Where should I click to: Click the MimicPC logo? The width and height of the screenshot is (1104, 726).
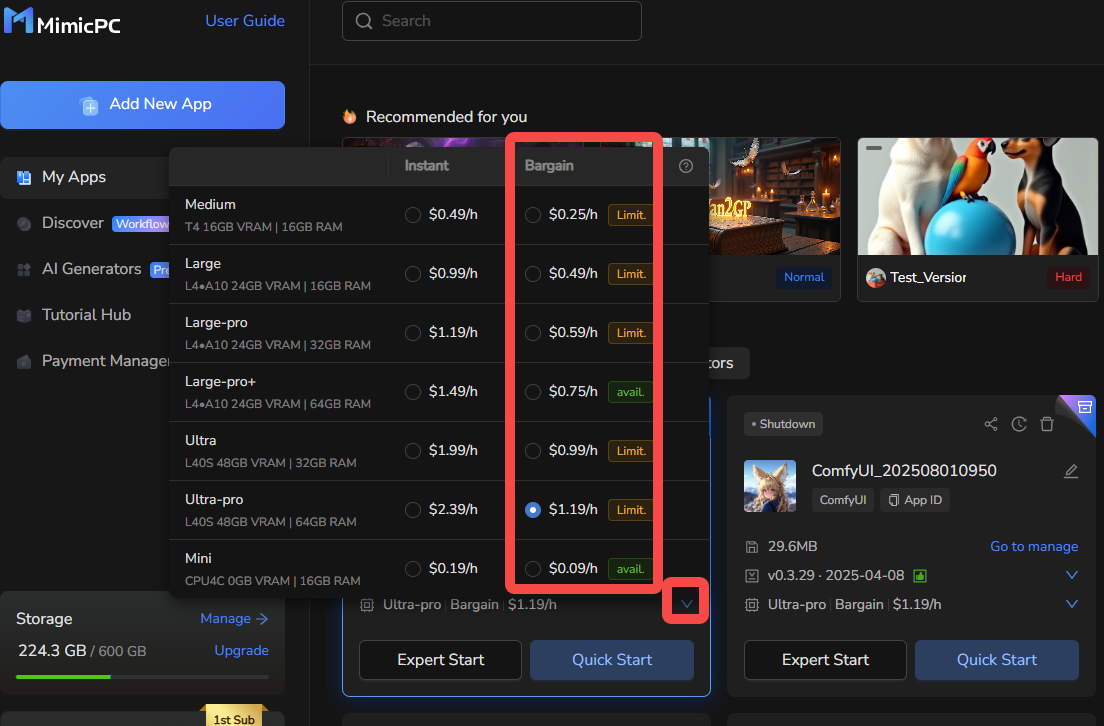pyautogui.click(x=62, y=22)
